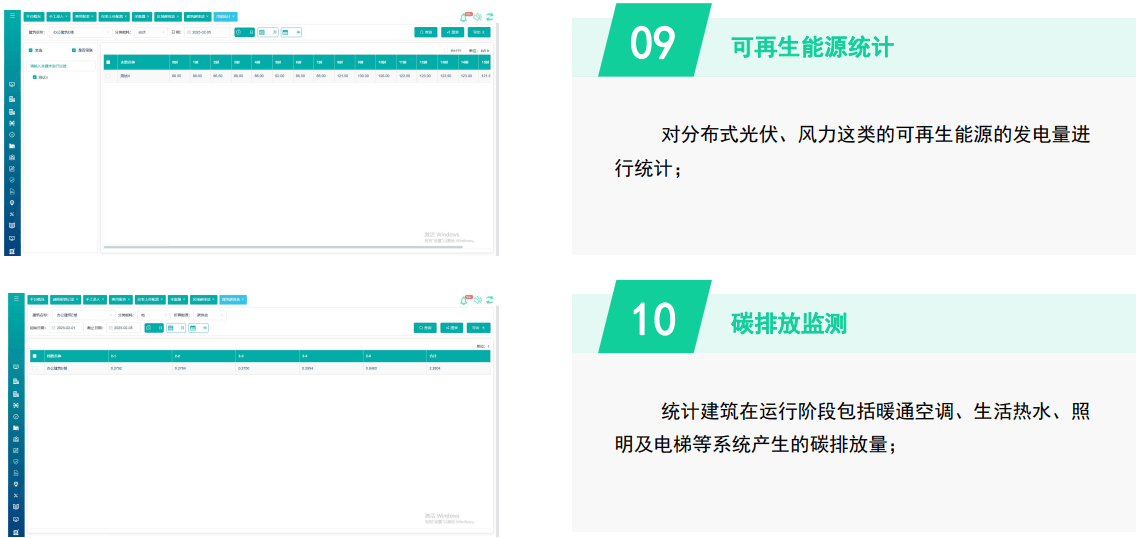The width and height of the screenshot is (1142, 538).
Task: Click pencil edit icon in carbon emission sidebar
Action: tap(16, 451)
